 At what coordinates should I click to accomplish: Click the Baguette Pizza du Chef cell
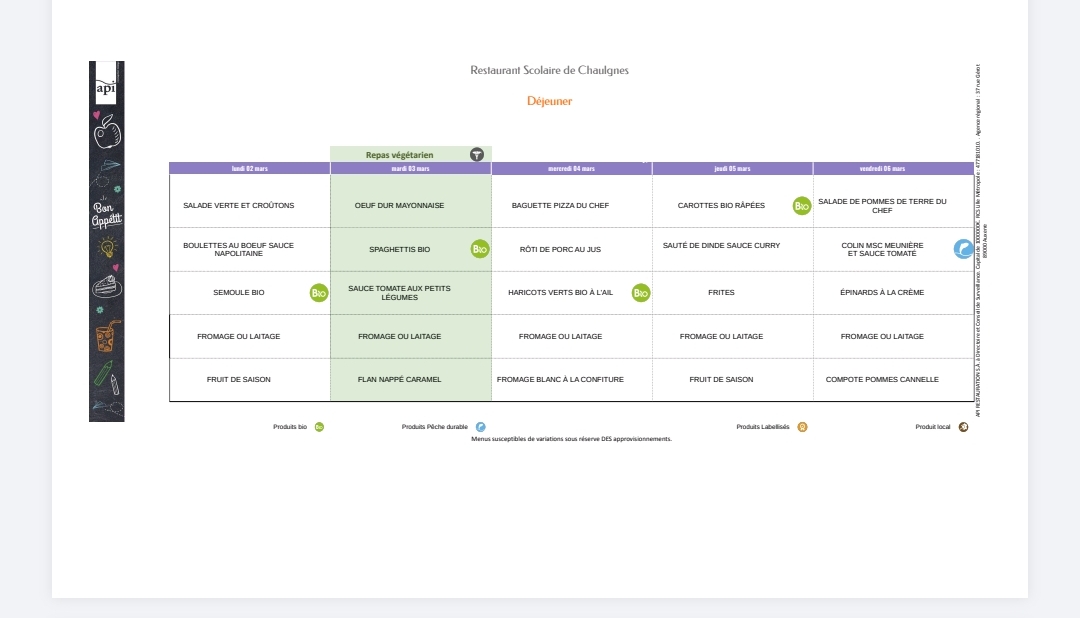point(560,206)
